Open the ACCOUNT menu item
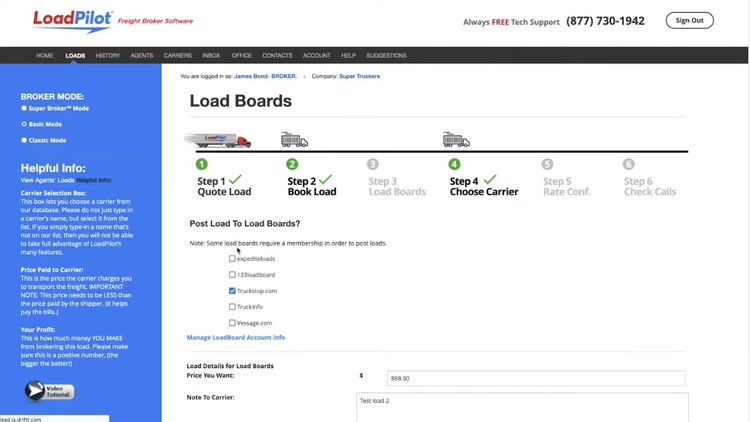This screenshot has height=422, width=750. [317, 56]
